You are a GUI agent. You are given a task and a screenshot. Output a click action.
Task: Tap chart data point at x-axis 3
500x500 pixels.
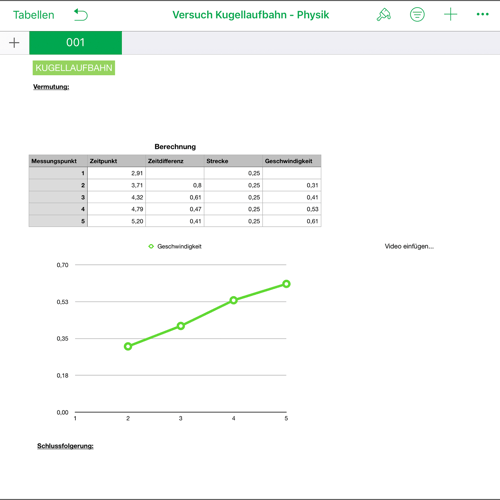(x=181, y=326)
